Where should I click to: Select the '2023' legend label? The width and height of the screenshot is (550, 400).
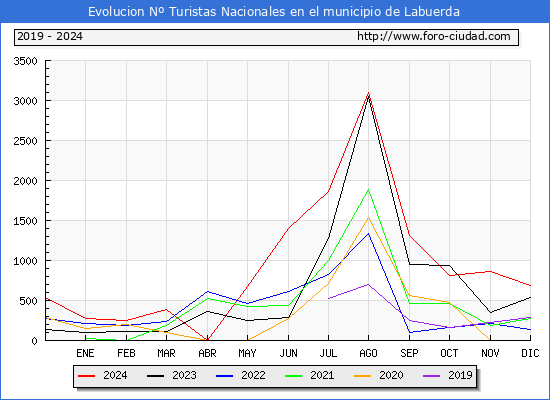[x=184, y=375]
